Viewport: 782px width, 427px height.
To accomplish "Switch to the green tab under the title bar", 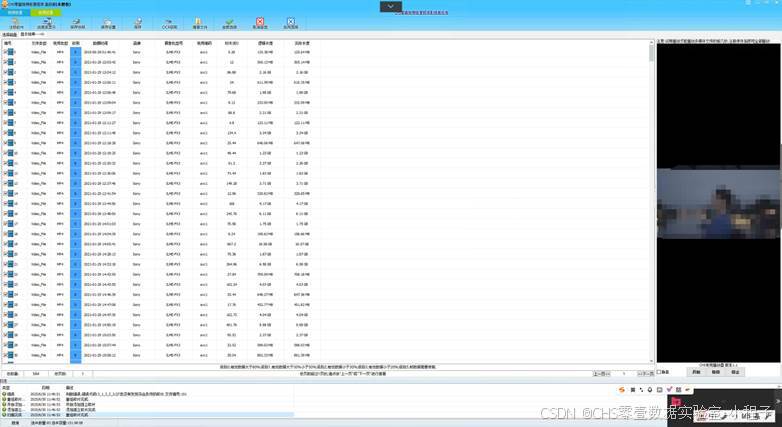I will pyautogui.click(x=46, y=13).
